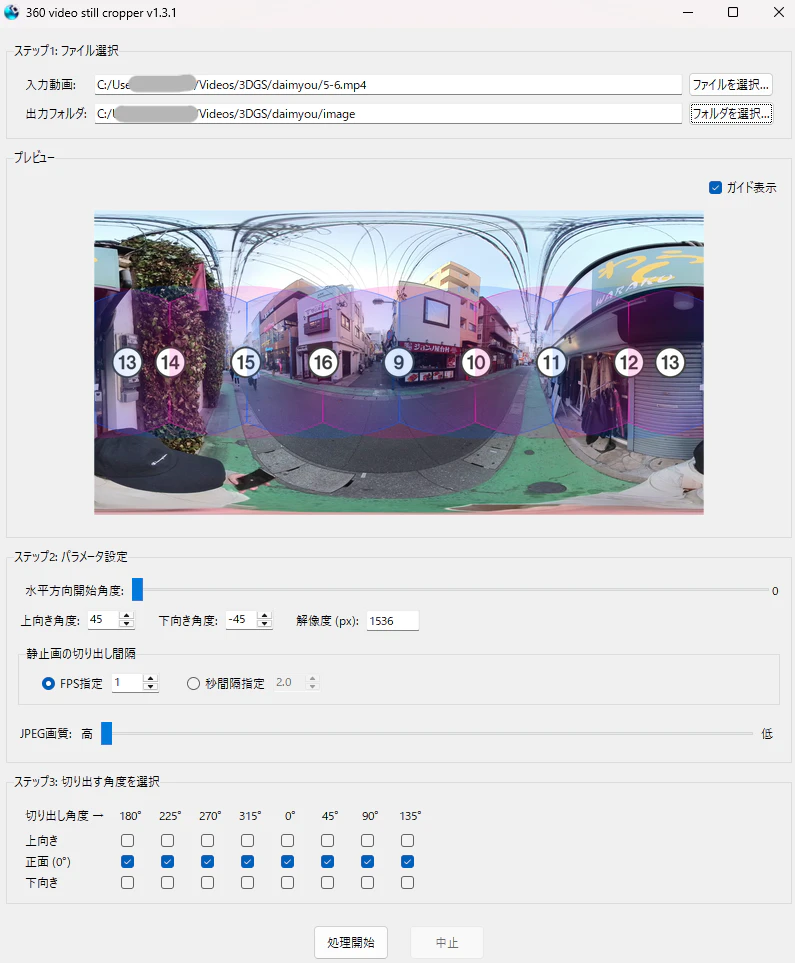Click the 下向き角度 value field
The height and width of the screenshot is (963, 795).
(x=241, y=620)
